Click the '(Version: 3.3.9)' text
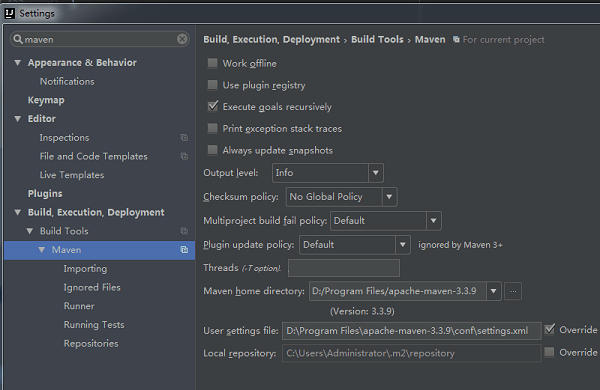This screenshot has height=390, width=600. point(362,311)
